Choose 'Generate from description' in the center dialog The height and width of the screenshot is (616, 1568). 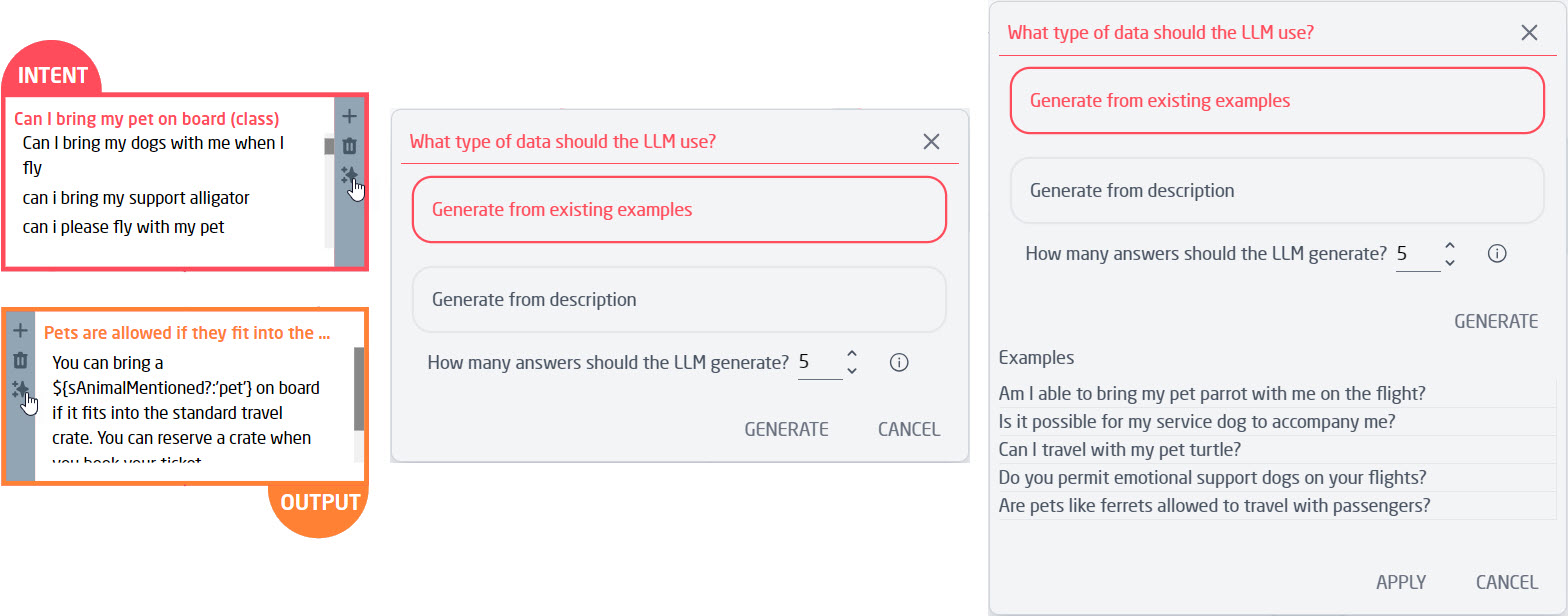pyautogui.click(x=678, y=299)
